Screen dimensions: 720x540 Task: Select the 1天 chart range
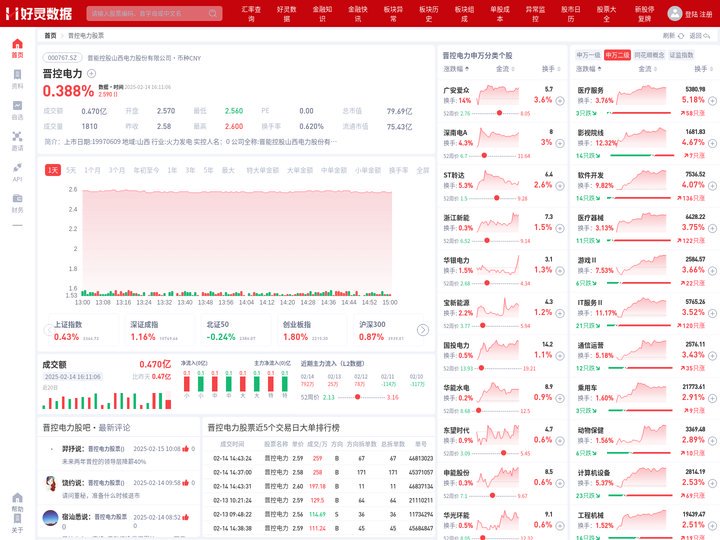click(53, 170)
